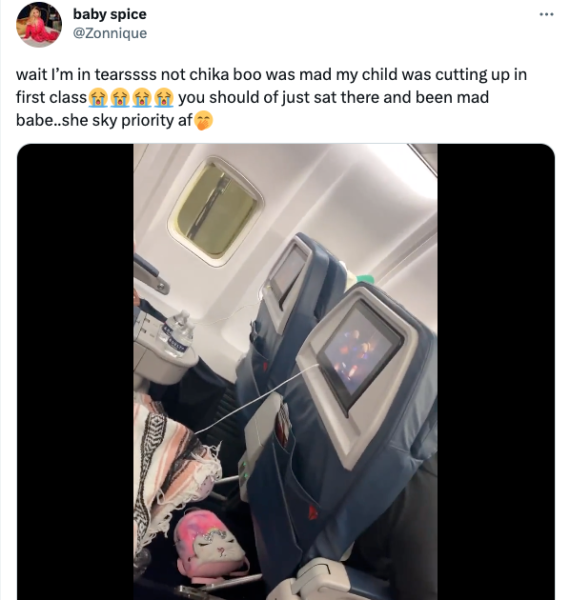Visit the @Zonnique handle profile
570x600 pixels.
click(110, 33)
